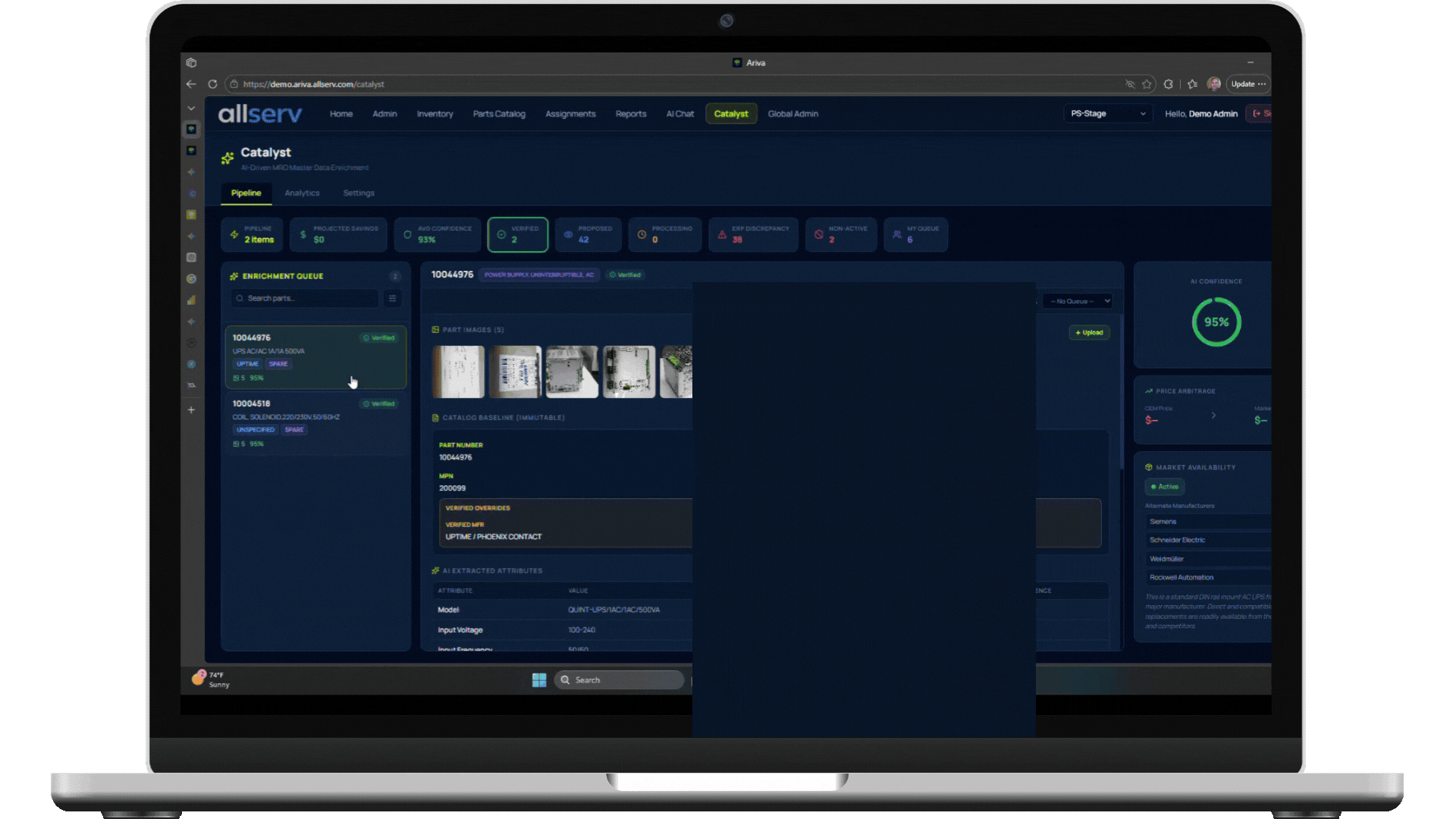The width and height of the screenshot is (1456, 819).
Task: Reload the page with the refresh icon
Action: [212, 84]
